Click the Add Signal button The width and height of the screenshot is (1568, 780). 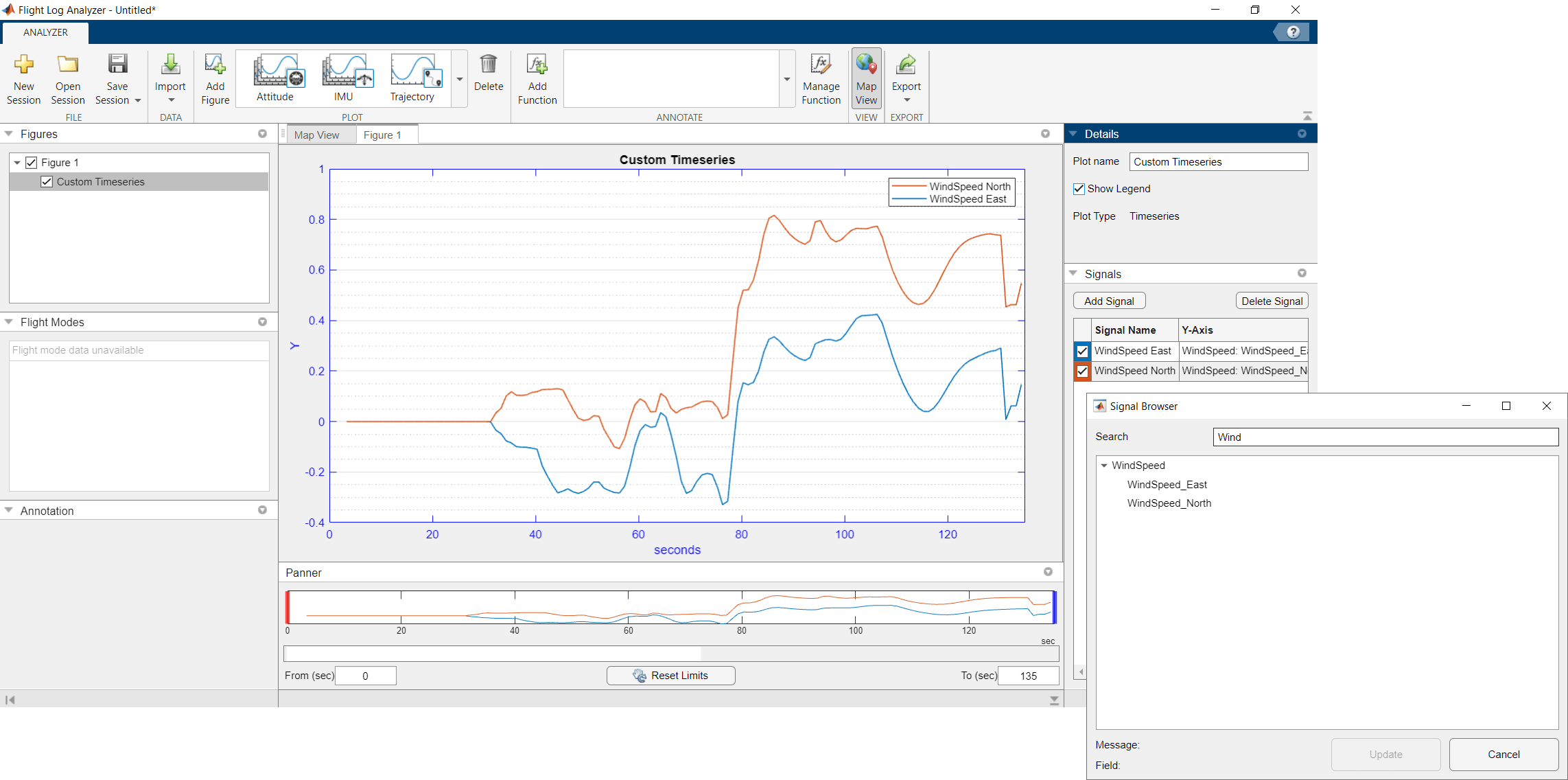(x=1109, y=301)
